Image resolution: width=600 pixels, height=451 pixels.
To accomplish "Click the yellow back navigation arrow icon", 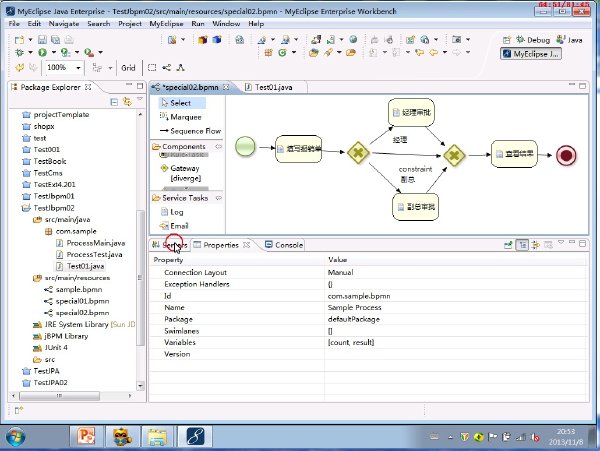I will click(433, 52).
